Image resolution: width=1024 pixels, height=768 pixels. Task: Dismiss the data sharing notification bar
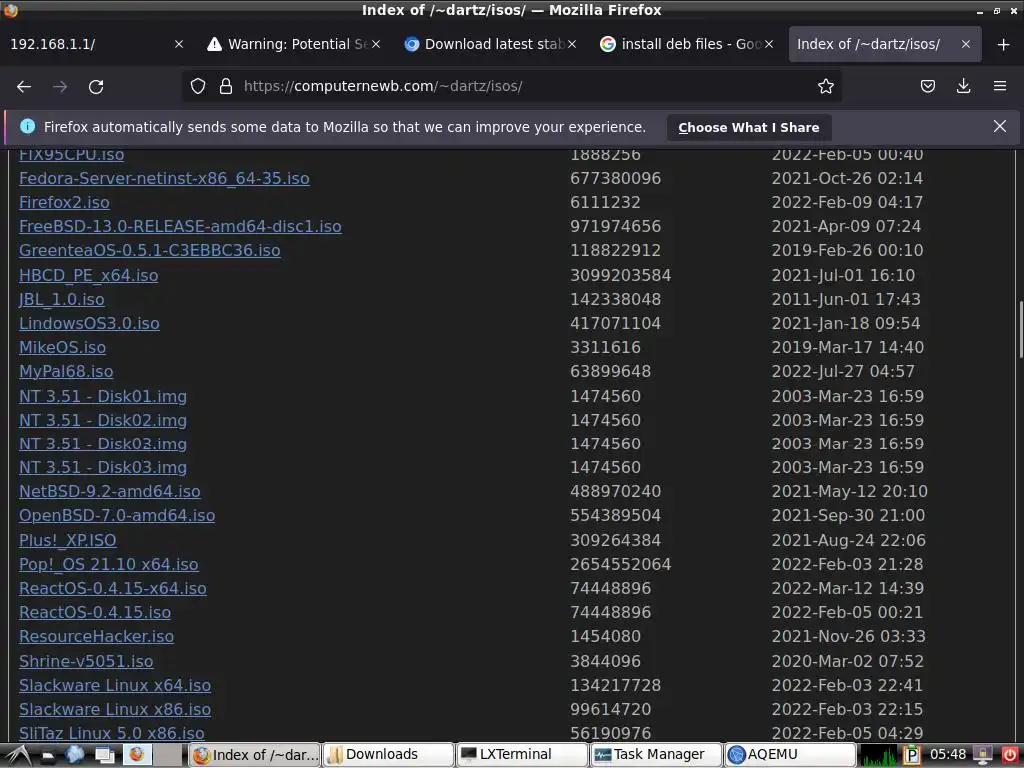[1000, 126]
